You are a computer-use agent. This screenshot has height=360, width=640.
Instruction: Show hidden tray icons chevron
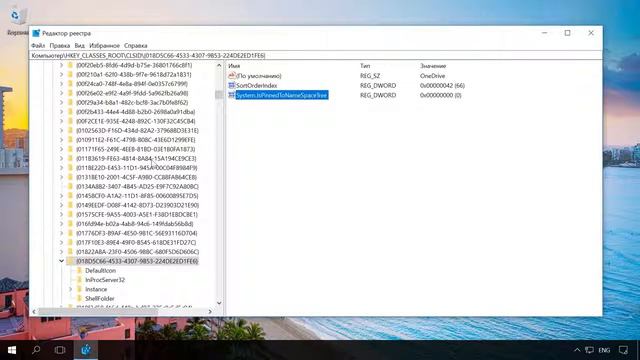pos(577,350)
